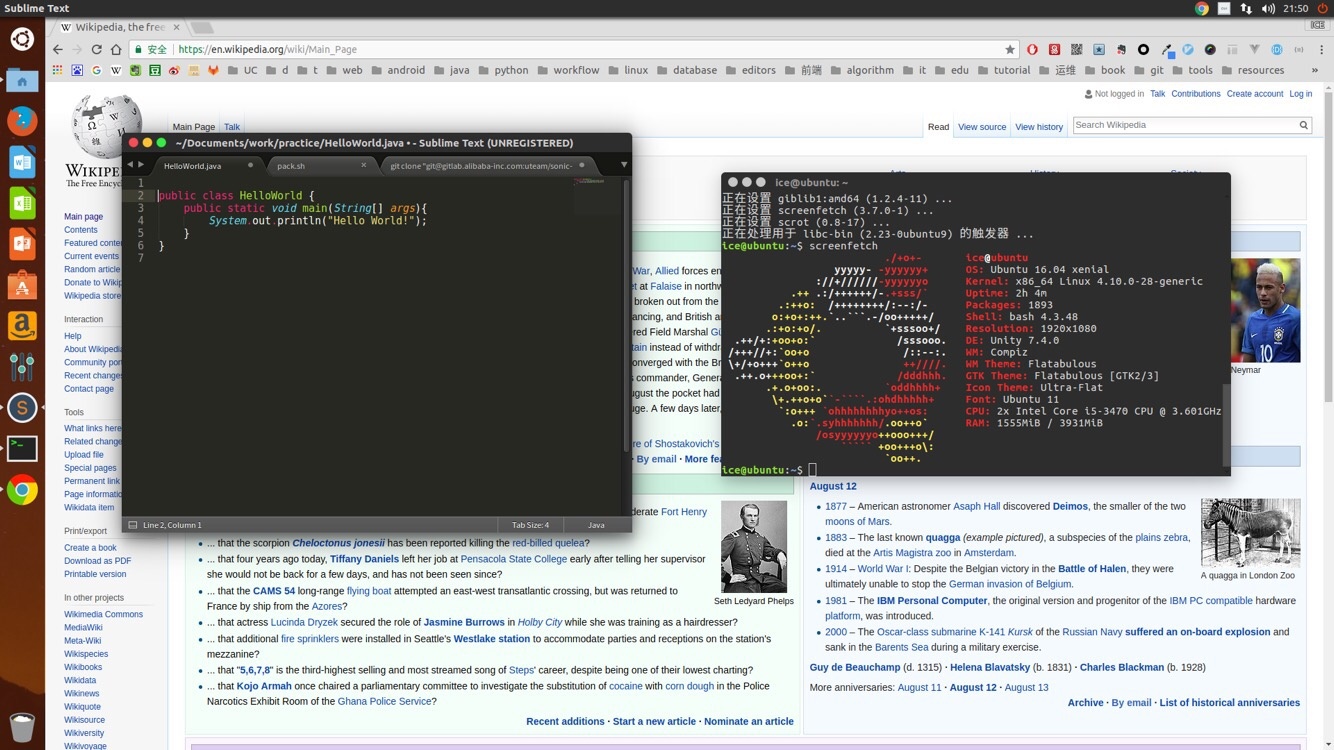Viewport: 1334px width, 750px height.
Task: Open Asaph Hall article link
Action: click(976, 506)
